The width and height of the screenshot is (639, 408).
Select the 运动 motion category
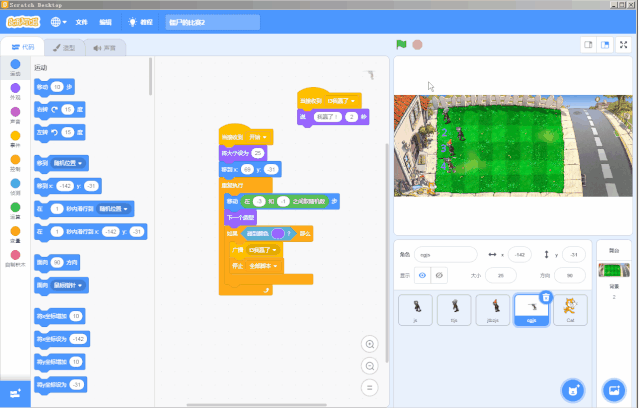pos(15,68)
